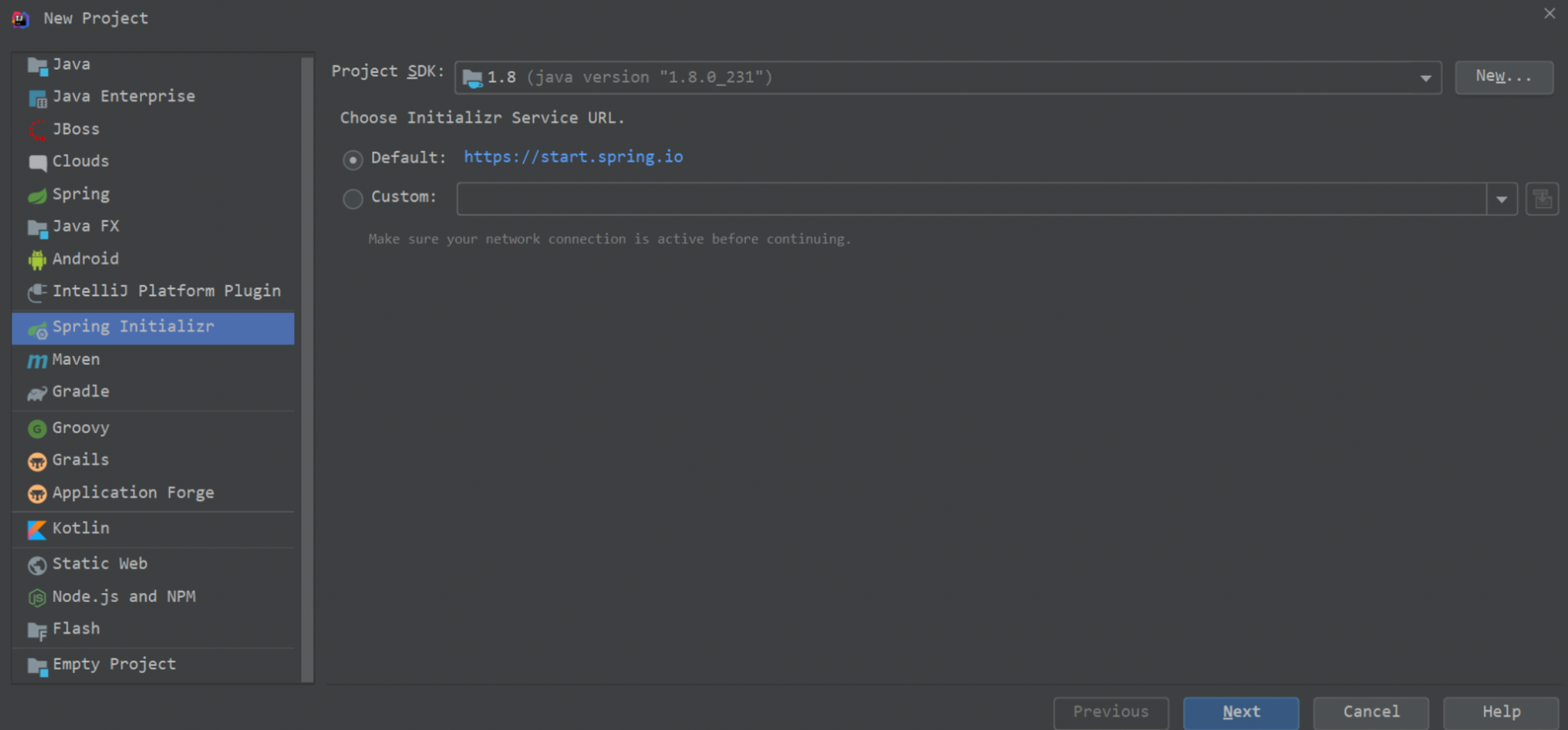Click the Clouds icon
Screen dimensions: 1568x730
coord(37,163)
